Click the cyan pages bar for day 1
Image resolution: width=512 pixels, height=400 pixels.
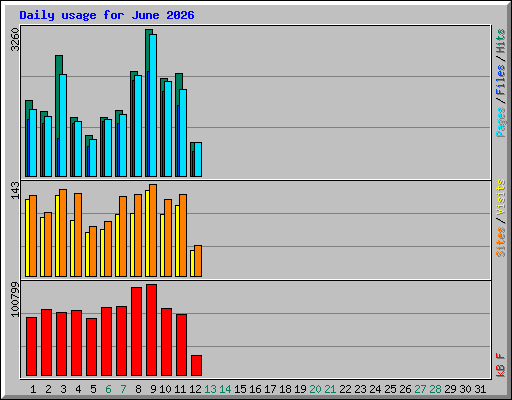click(33, 143)
